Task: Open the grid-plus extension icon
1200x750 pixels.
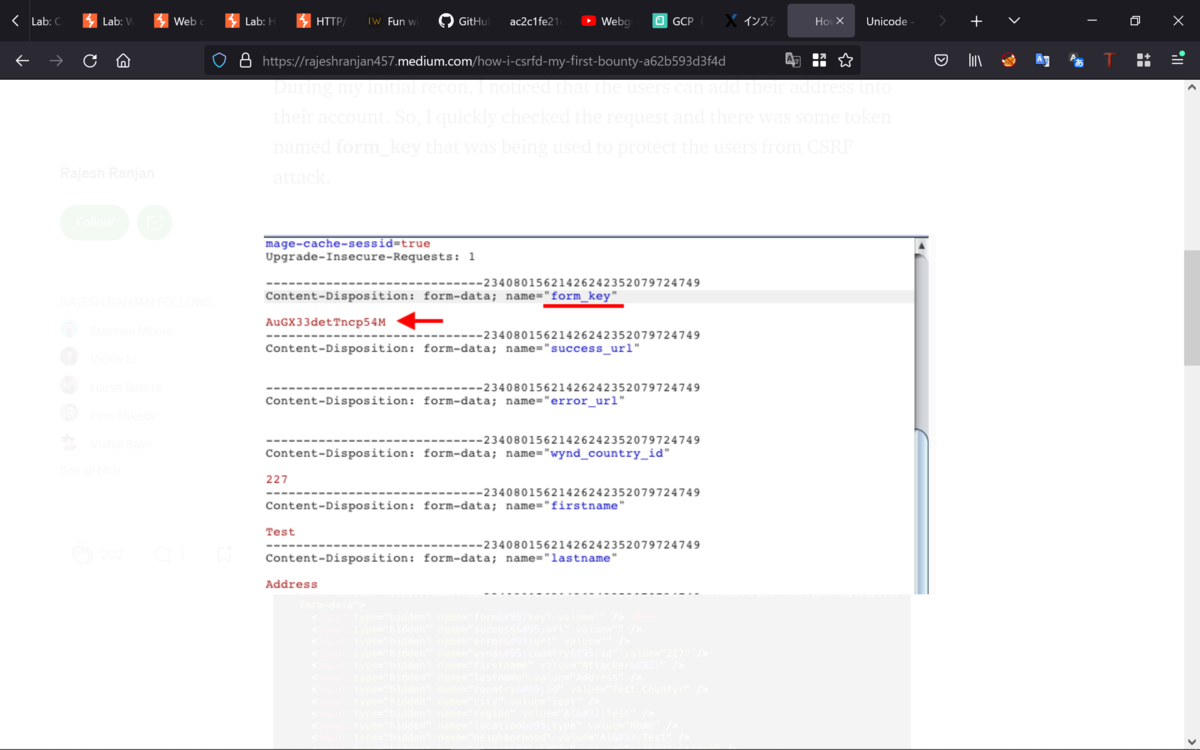Action: click(x=1143, y=61)
